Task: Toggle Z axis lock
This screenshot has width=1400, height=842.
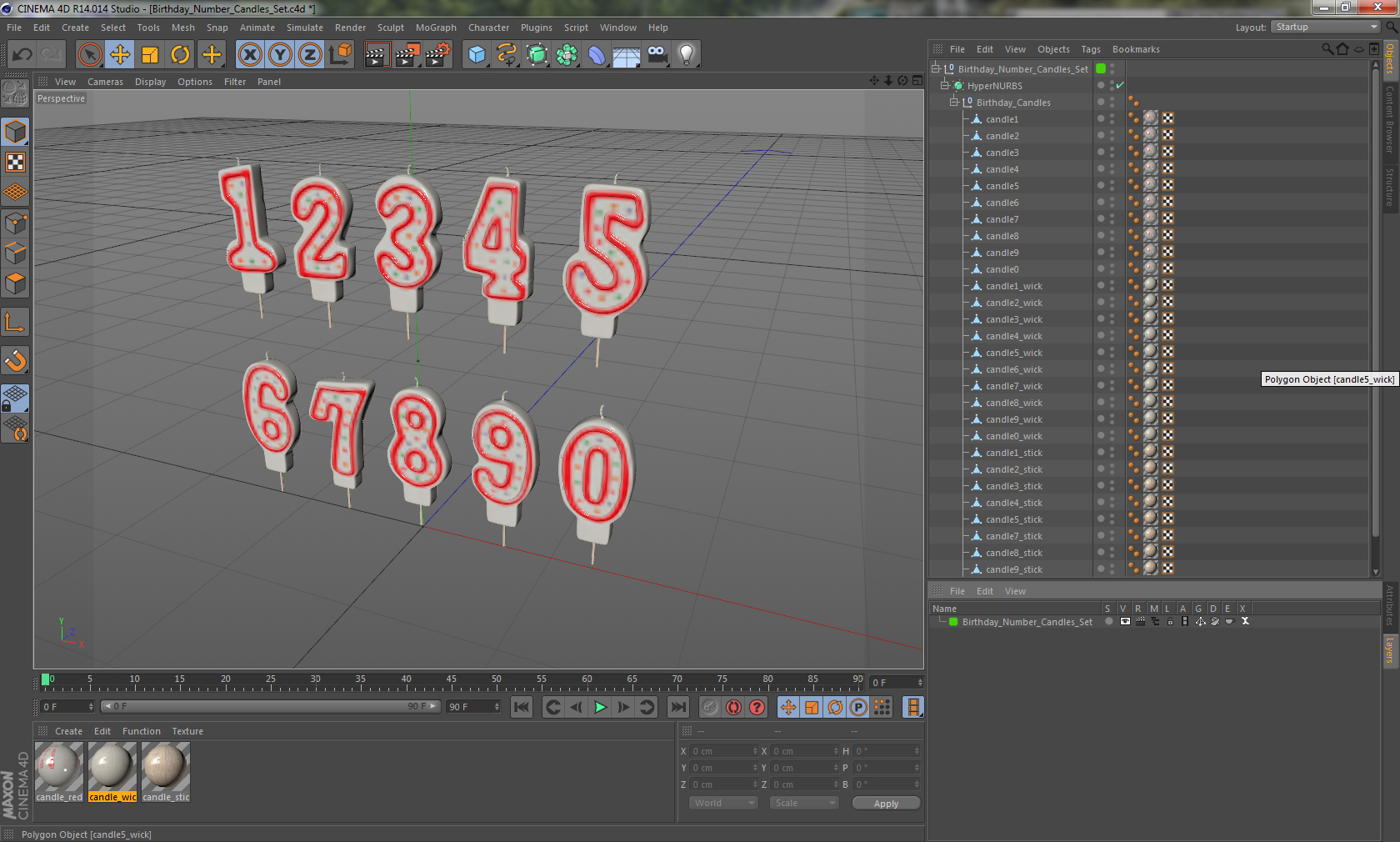Action: pos(310,55)
